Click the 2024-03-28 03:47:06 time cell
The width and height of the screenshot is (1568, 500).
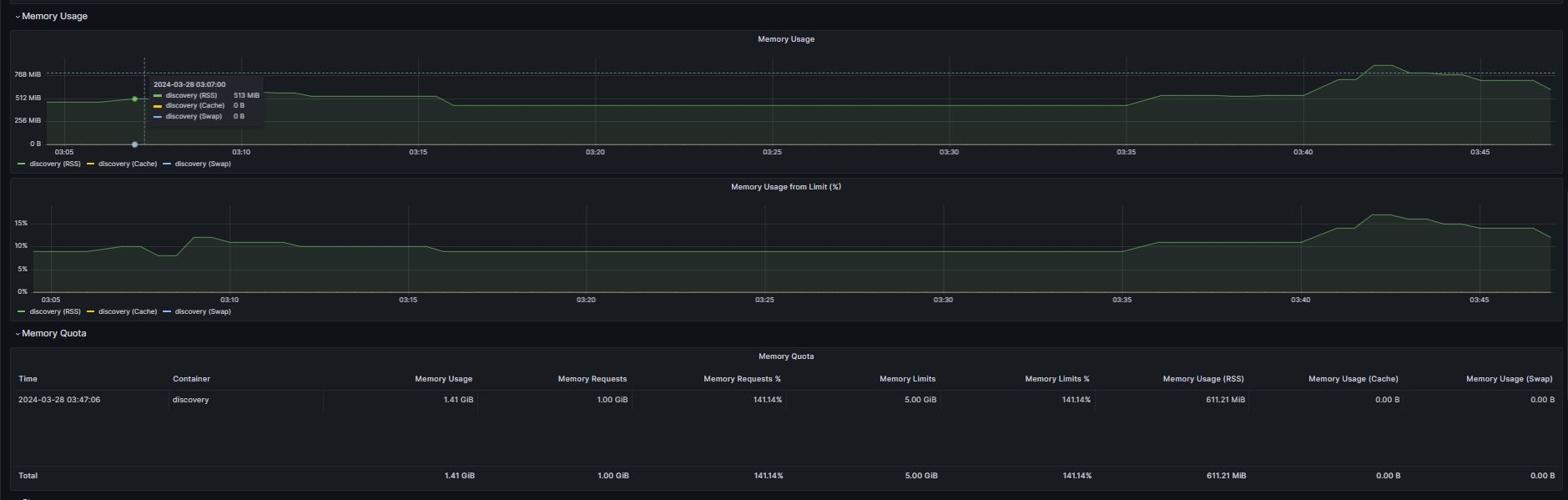59,400
